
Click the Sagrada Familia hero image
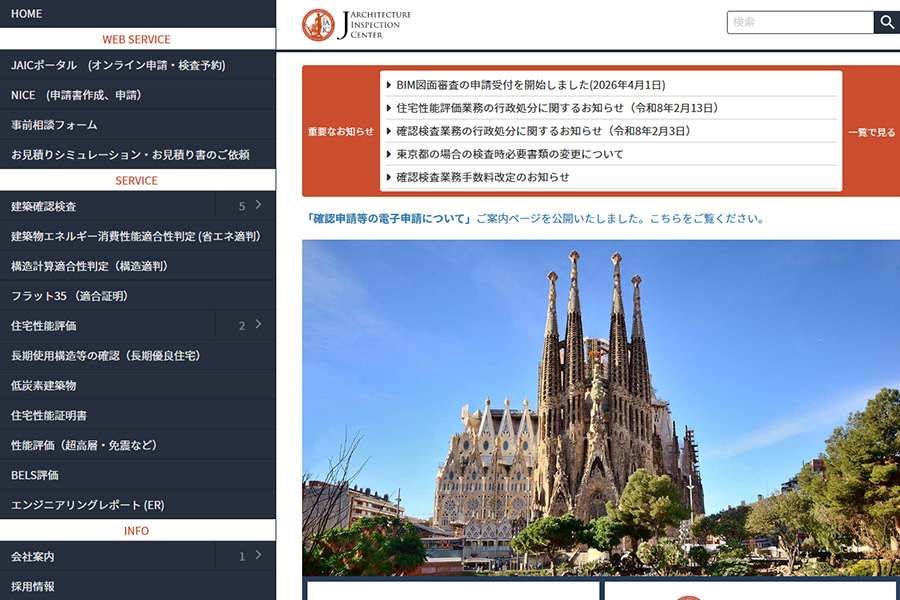[x=600, y=407]
